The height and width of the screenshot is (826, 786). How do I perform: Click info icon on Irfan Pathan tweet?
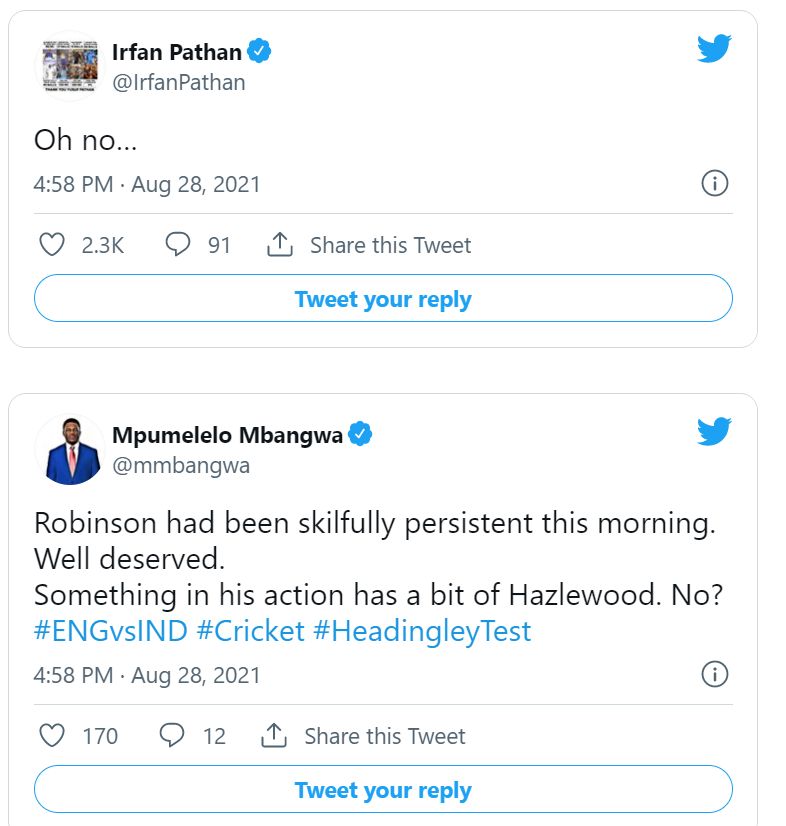click(x=714, y=184)
